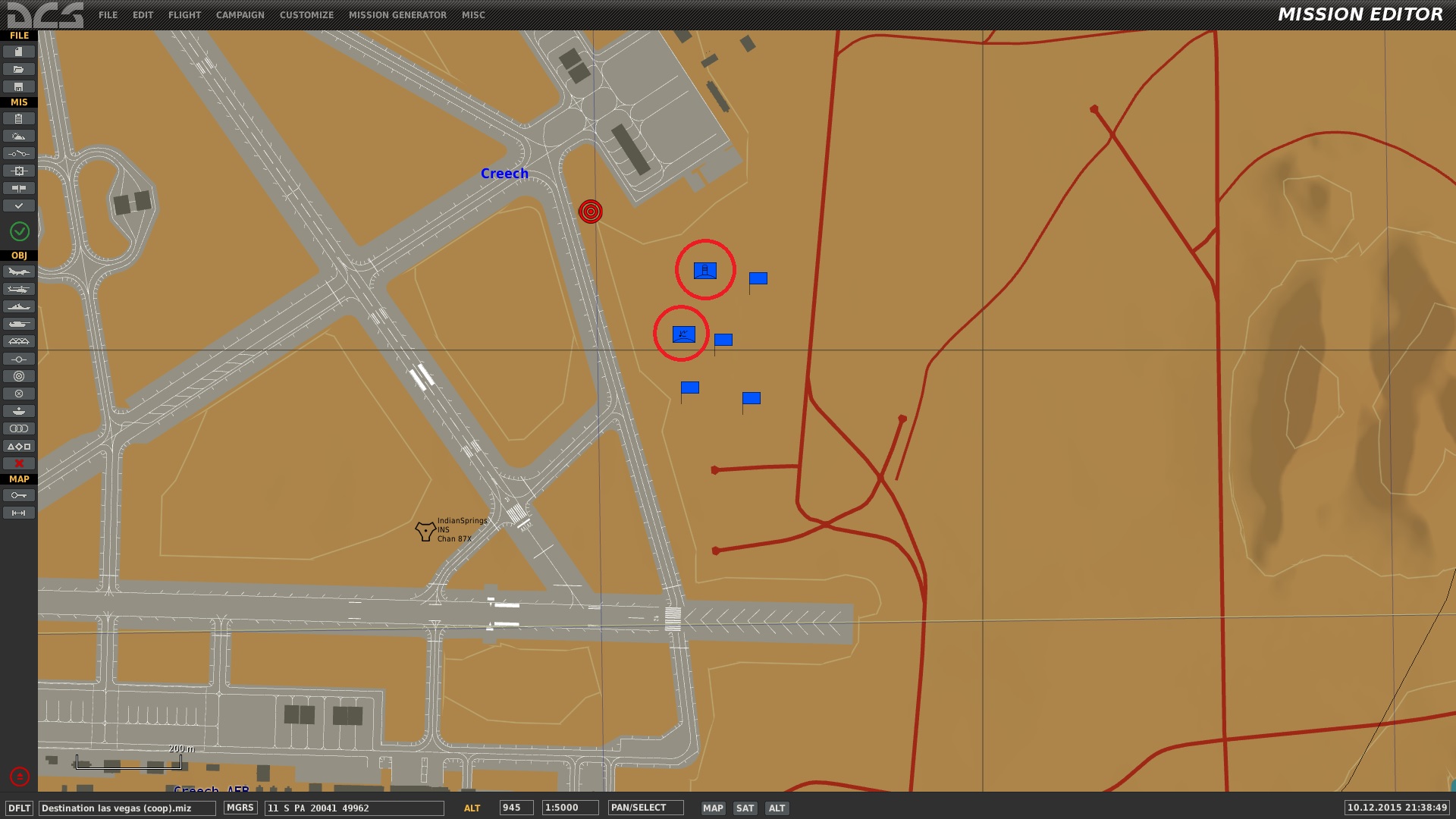Select the red bullseye target marker on map
1456x819 pixels.
click(x=591, y=212)
